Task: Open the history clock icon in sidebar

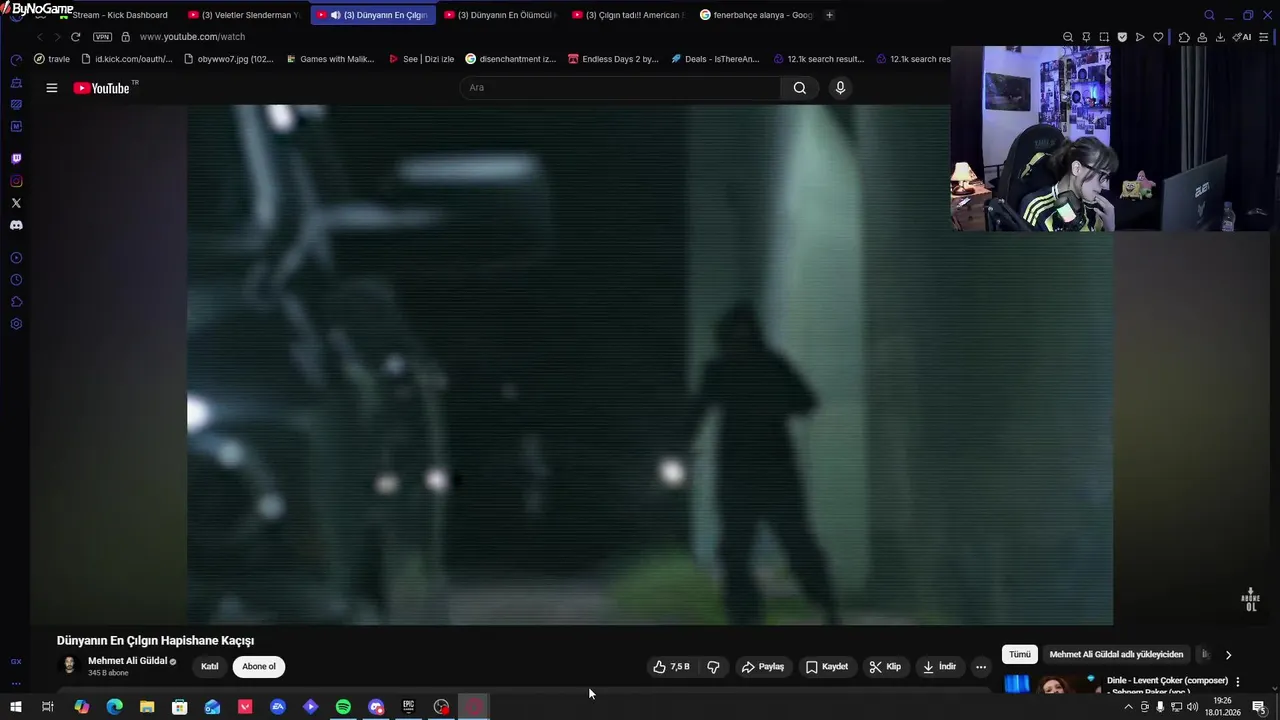Action: point(16,280)
